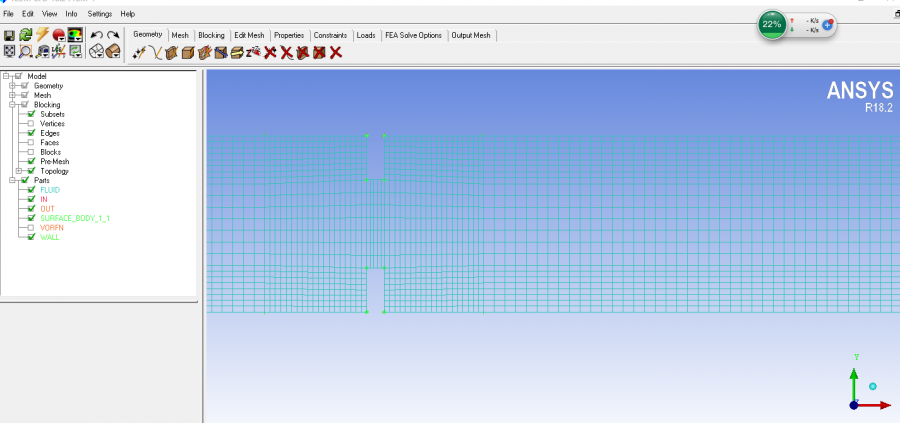Enable the Vertices checkbox
The width and height of the screenshot is (900, 423).
coord(31,123)
